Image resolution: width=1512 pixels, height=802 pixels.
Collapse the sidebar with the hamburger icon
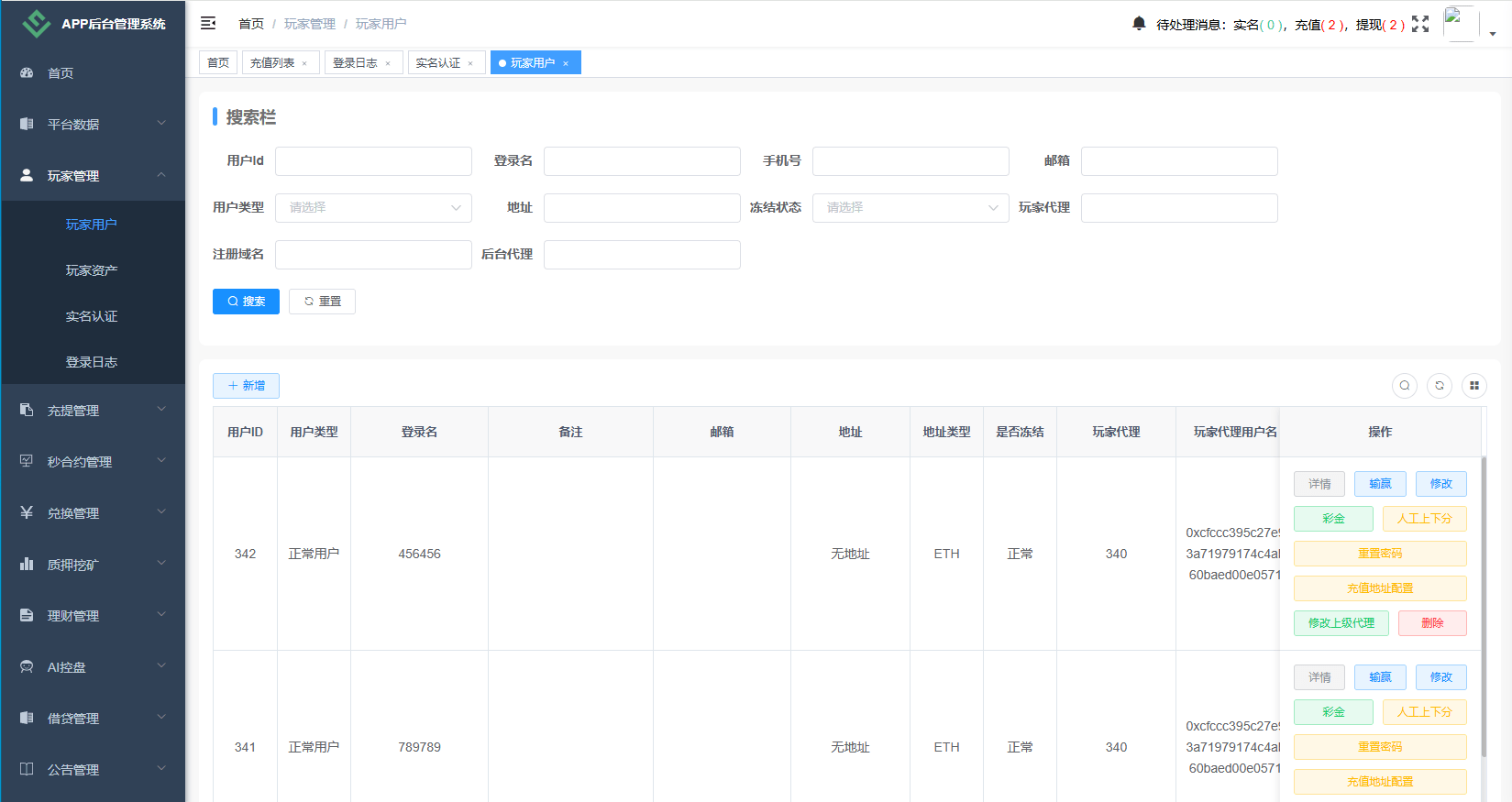(x=208, y=23)
